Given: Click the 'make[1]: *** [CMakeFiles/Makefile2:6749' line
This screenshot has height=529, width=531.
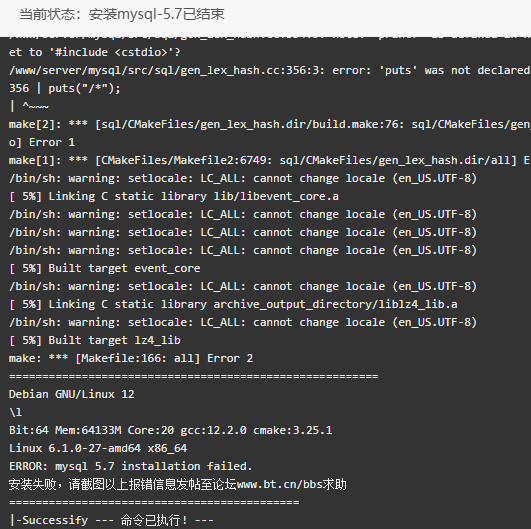Looking at the screenshot, I should click(x=270, y=160).
